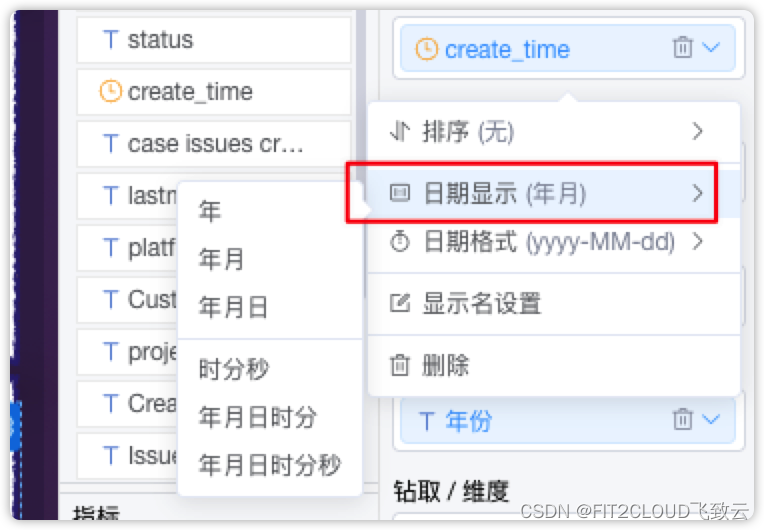The height and width of the screenshot is (530, 764).
Task: Click the clock icon beside create_time in list
Action: (111, 91)
